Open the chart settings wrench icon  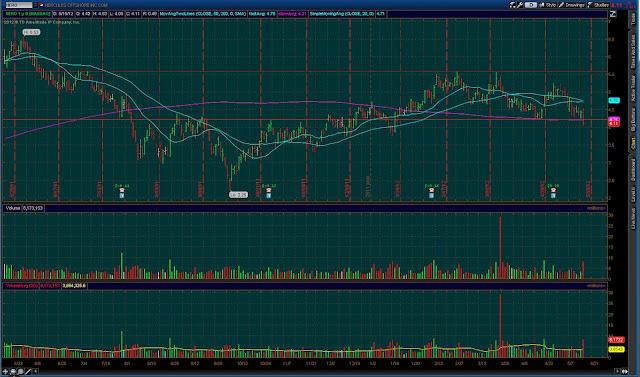tap(520, 5)
